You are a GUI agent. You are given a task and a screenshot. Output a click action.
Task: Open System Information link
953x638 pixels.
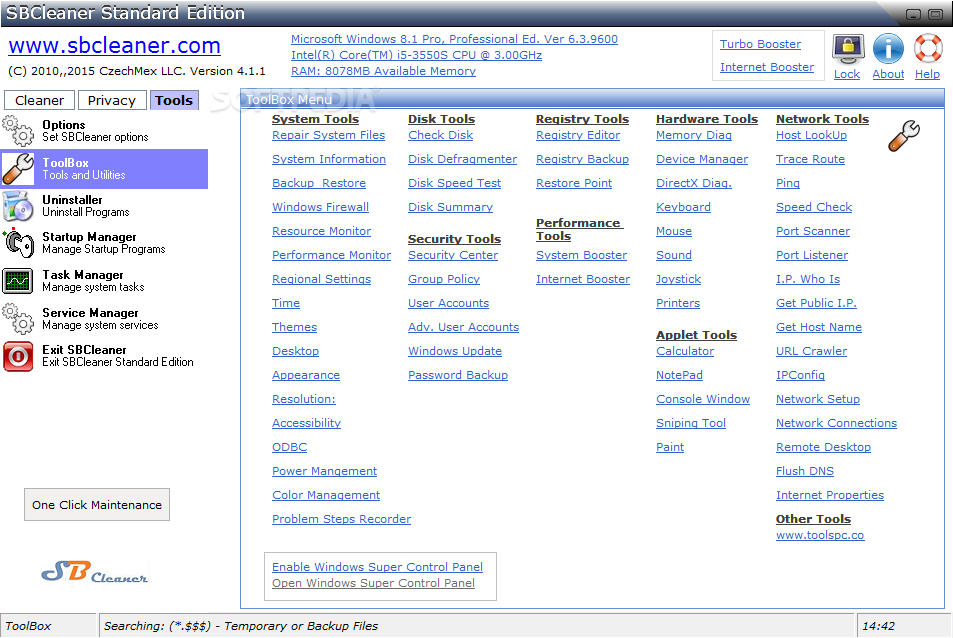pyautogui.click(x=329, y=159)
